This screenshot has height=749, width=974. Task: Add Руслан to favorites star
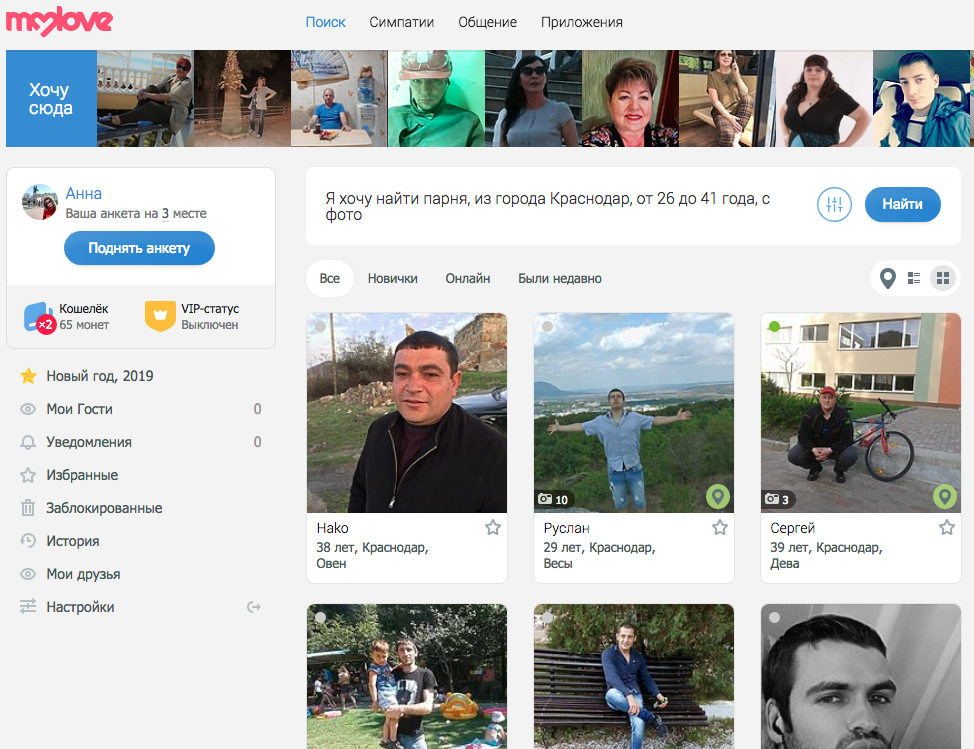[720, 527]
